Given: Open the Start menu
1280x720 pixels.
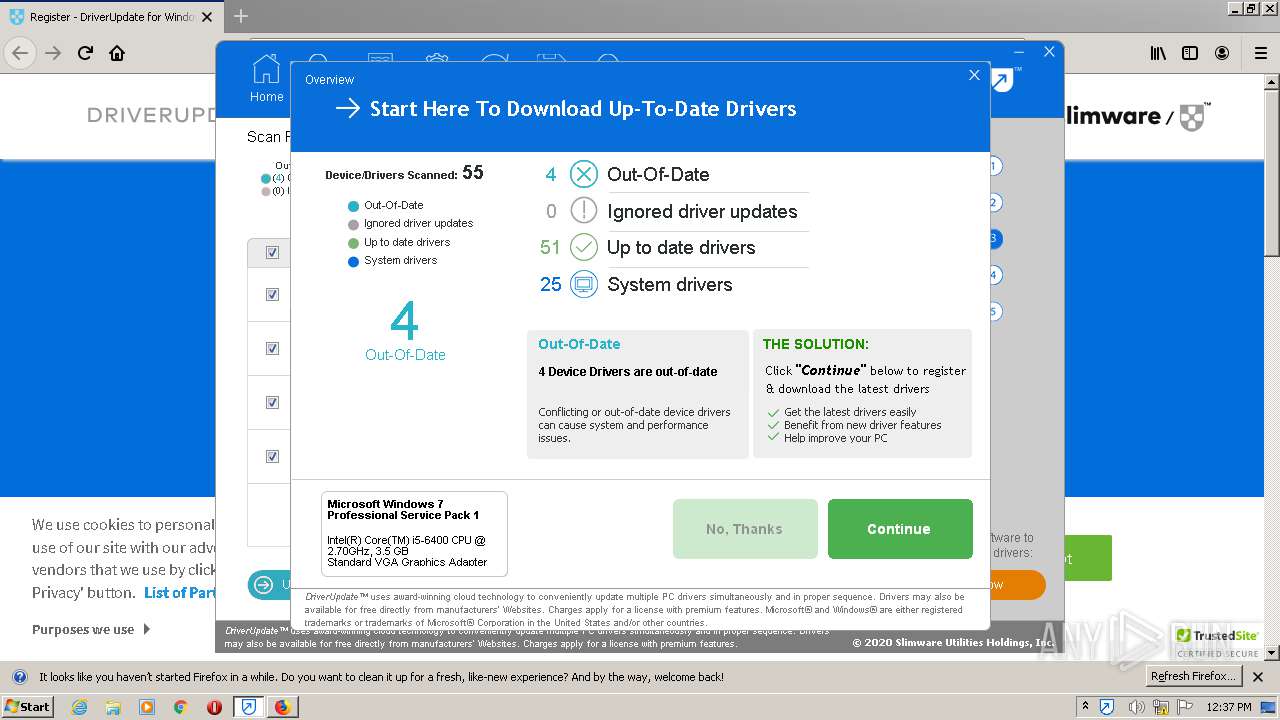Looking at the screenshot, I should click(28, 707).
